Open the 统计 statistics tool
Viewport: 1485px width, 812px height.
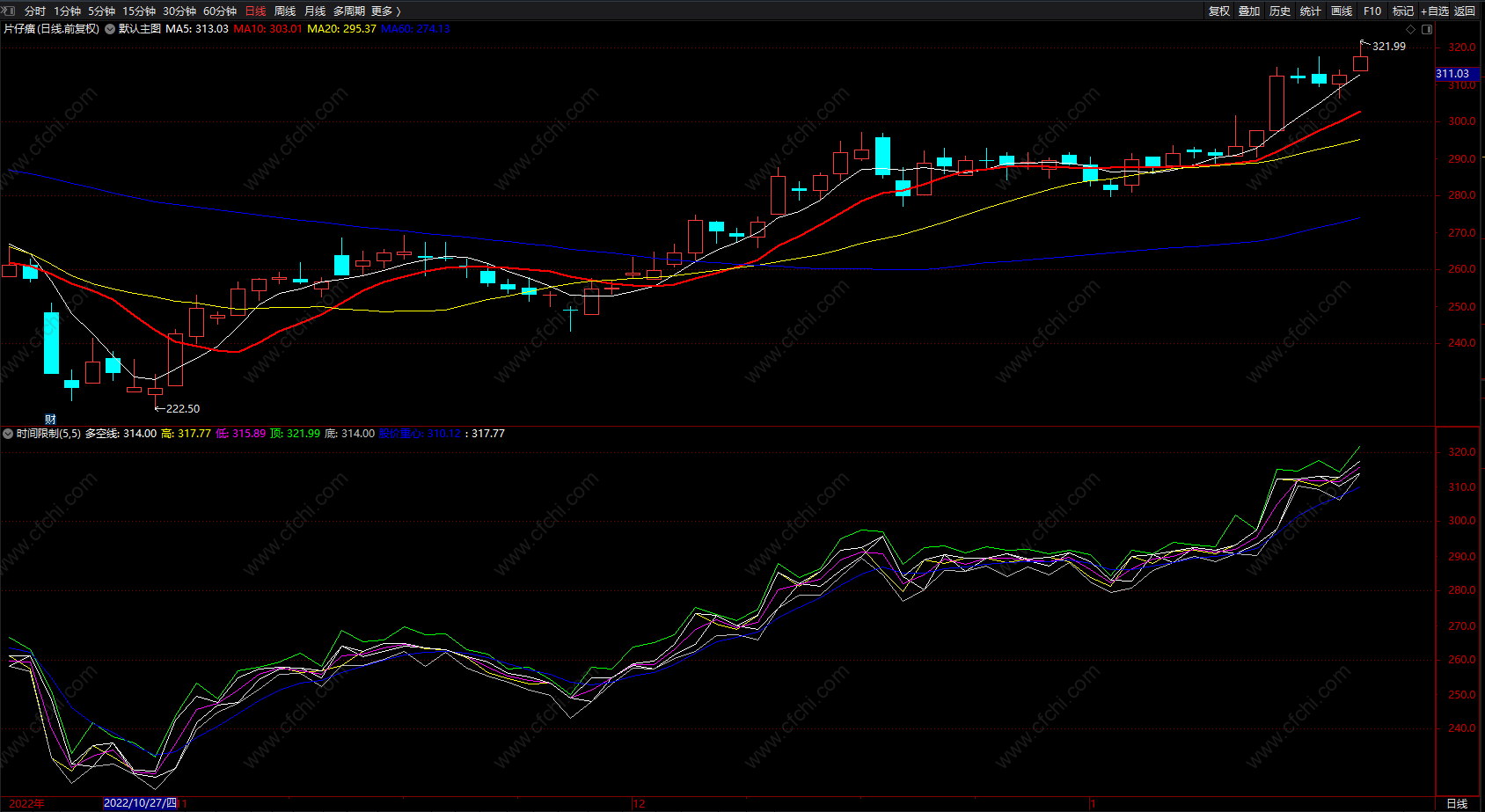coord(1311,11)
